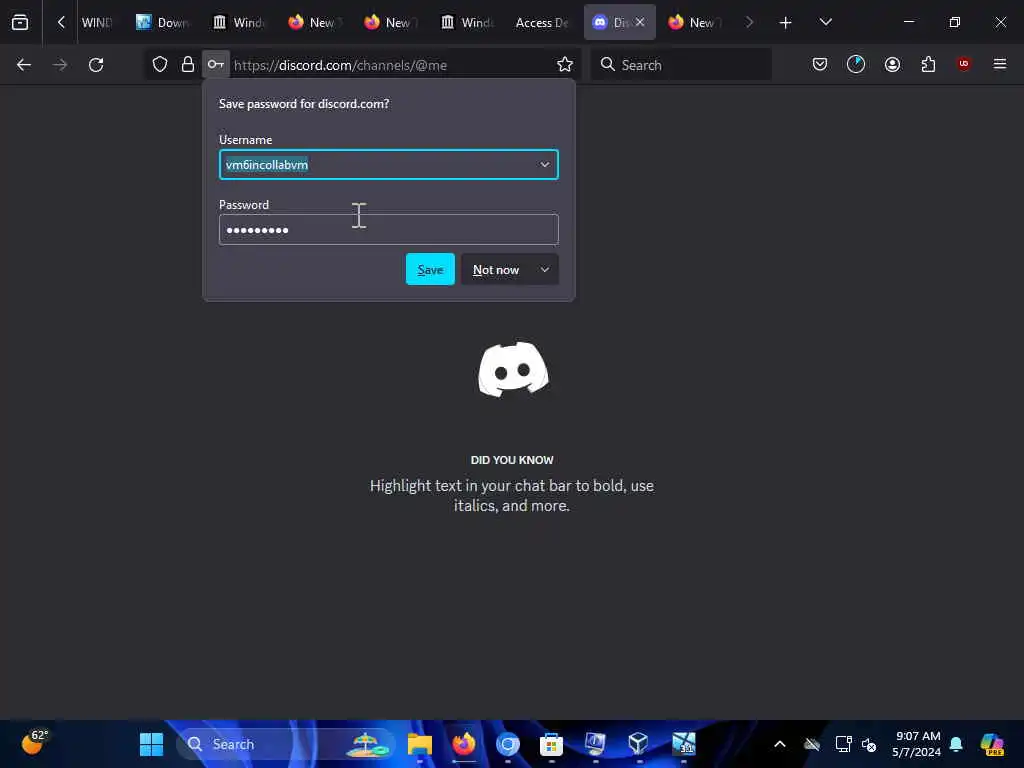Open the circular timer extension icon
The height and width of the screenshot is (768, 1024).
coord(856,64)
